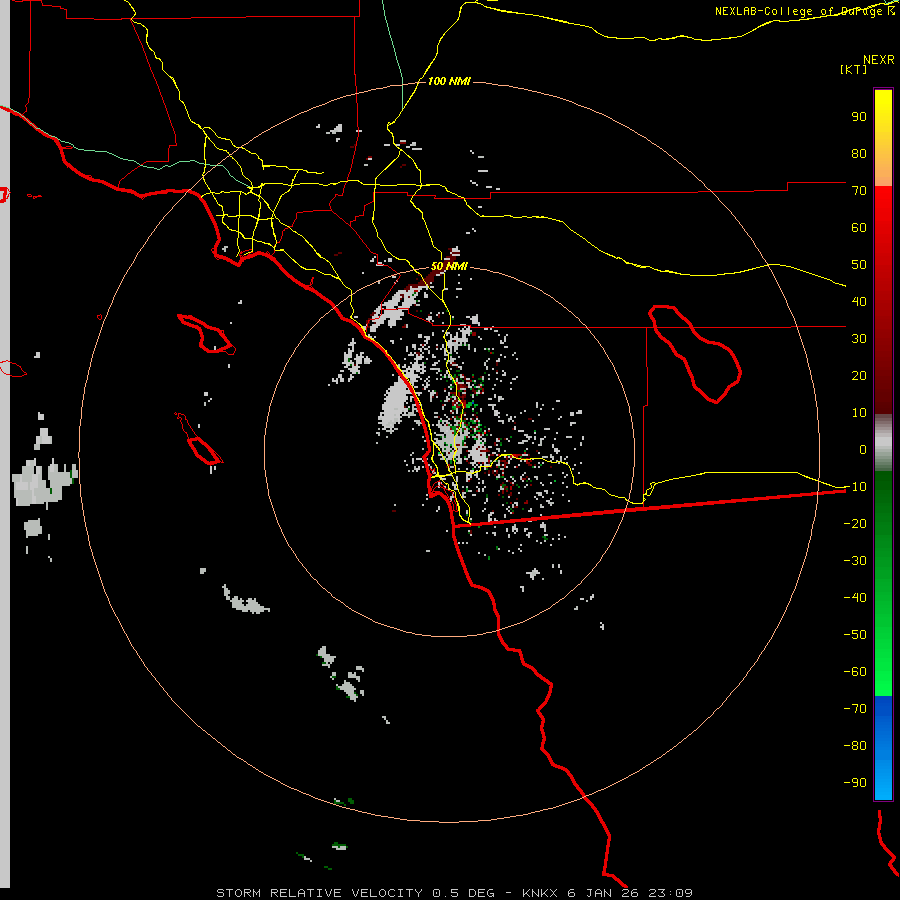
Task: Click the "100 NMI" range ring label
Action: (x=449, y=82)
